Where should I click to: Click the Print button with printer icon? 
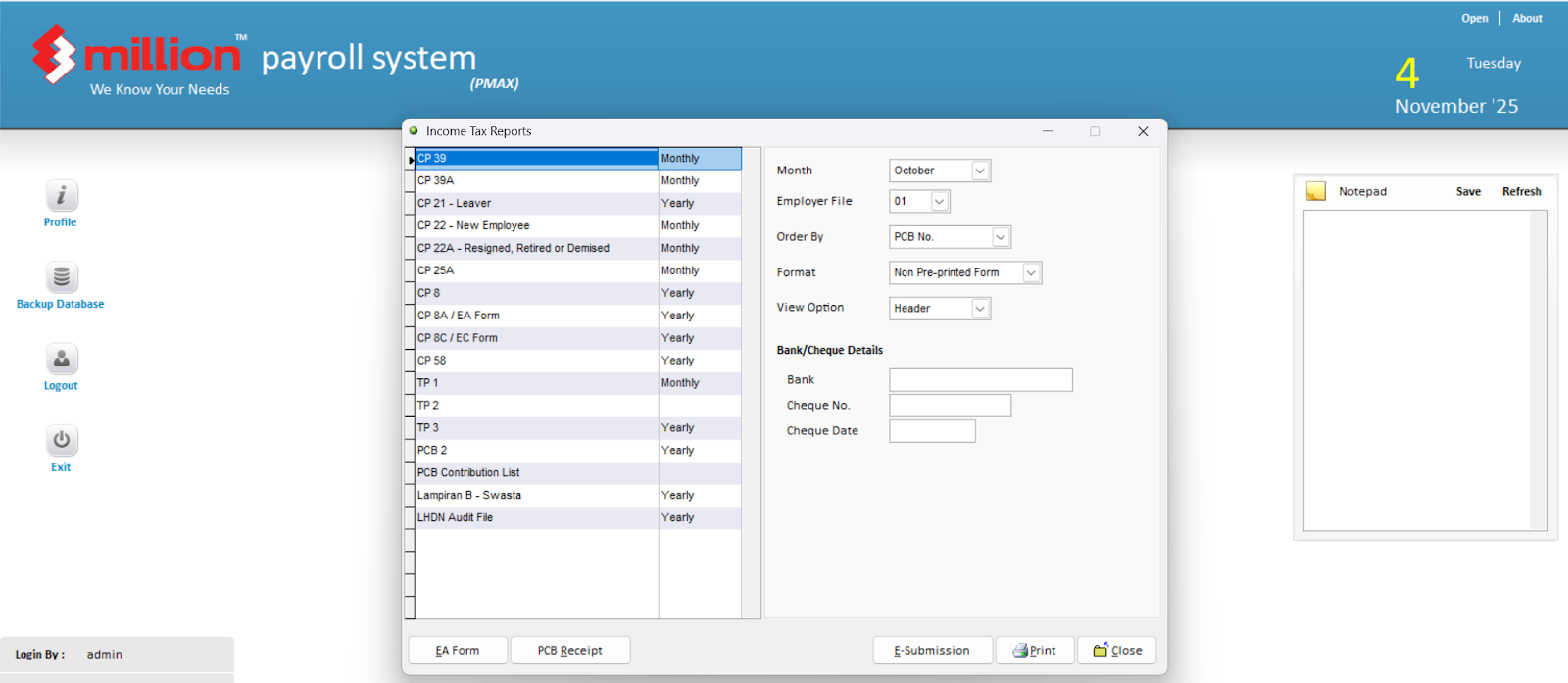pyautogui.click(x=1035, y=651)
